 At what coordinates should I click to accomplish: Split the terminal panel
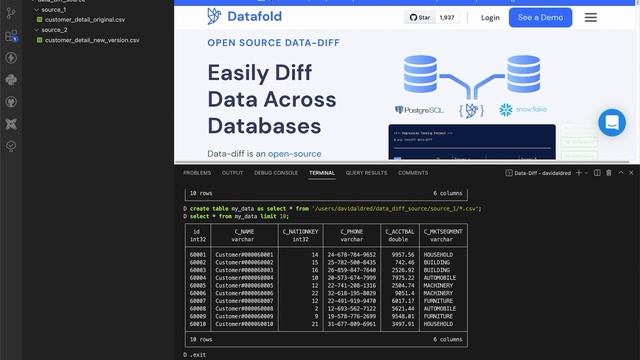tap(597, 173)
